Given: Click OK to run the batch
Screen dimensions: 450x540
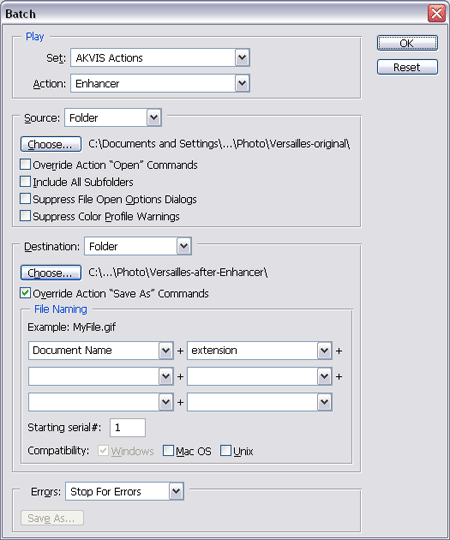Looking at the screenshot, I should [x=407, y=43].
